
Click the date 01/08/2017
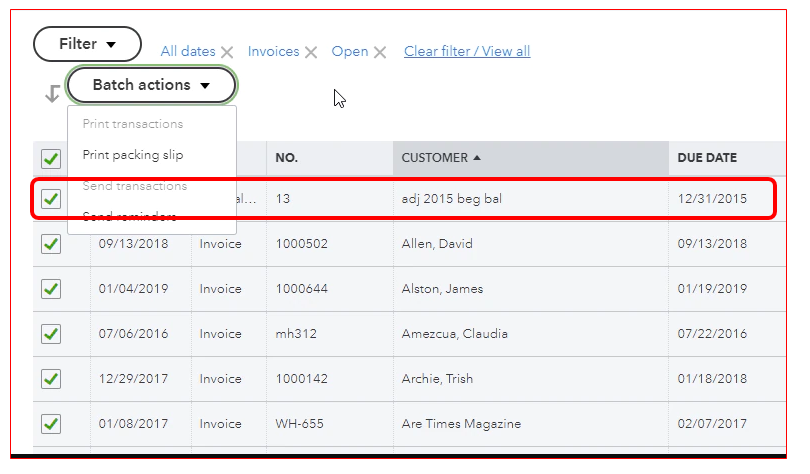click(133, 424)
